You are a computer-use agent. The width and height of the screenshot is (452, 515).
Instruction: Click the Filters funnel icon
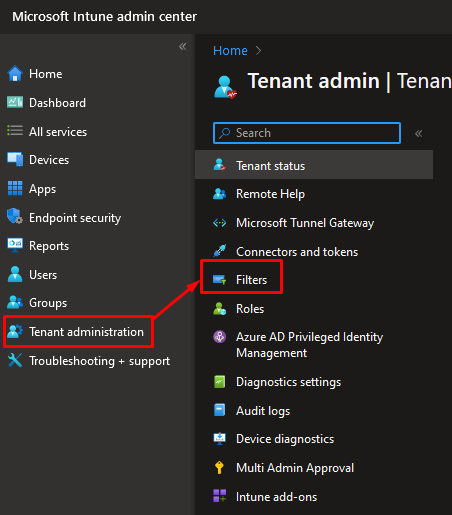[x=220, y=280]
